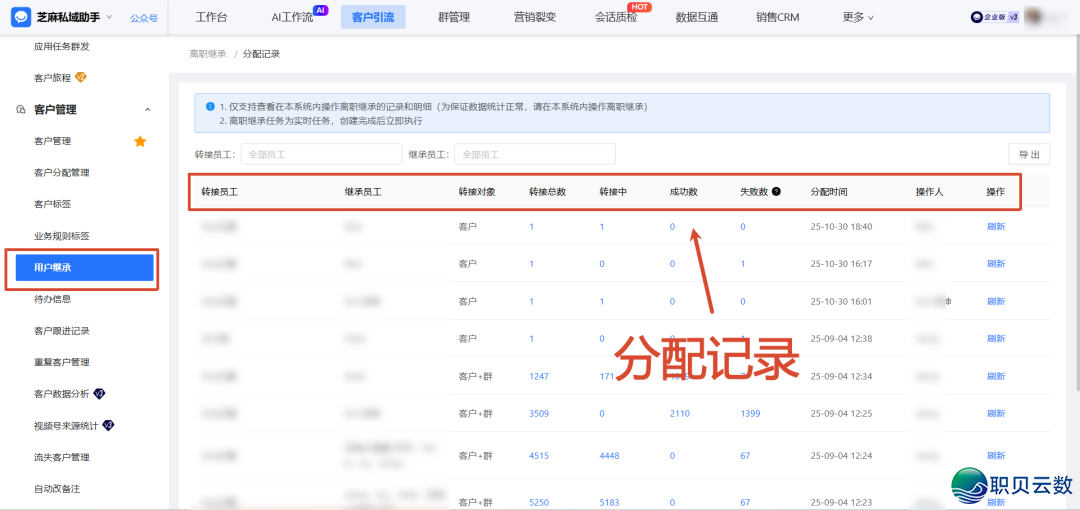Screen dimensions: 1080x510
Task: Click the badge icon beside 客户数据分析
Action: coord(99,394)
